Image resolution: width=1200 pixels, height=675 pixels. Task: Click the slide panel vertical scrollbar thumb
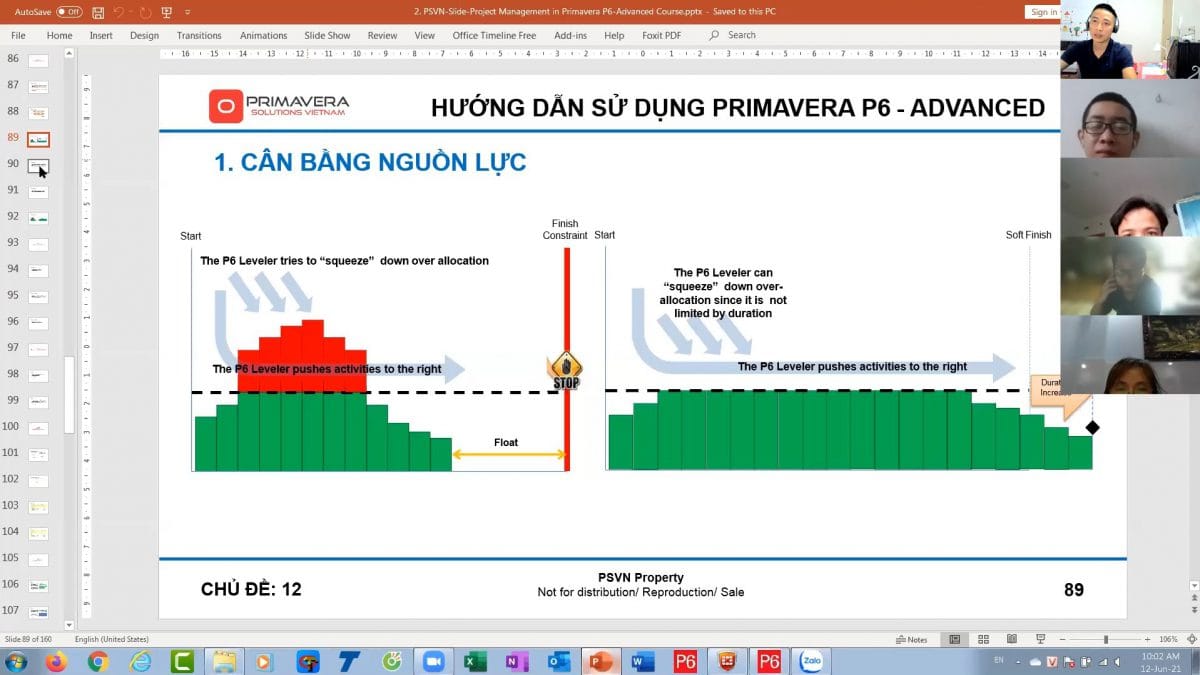69,395
